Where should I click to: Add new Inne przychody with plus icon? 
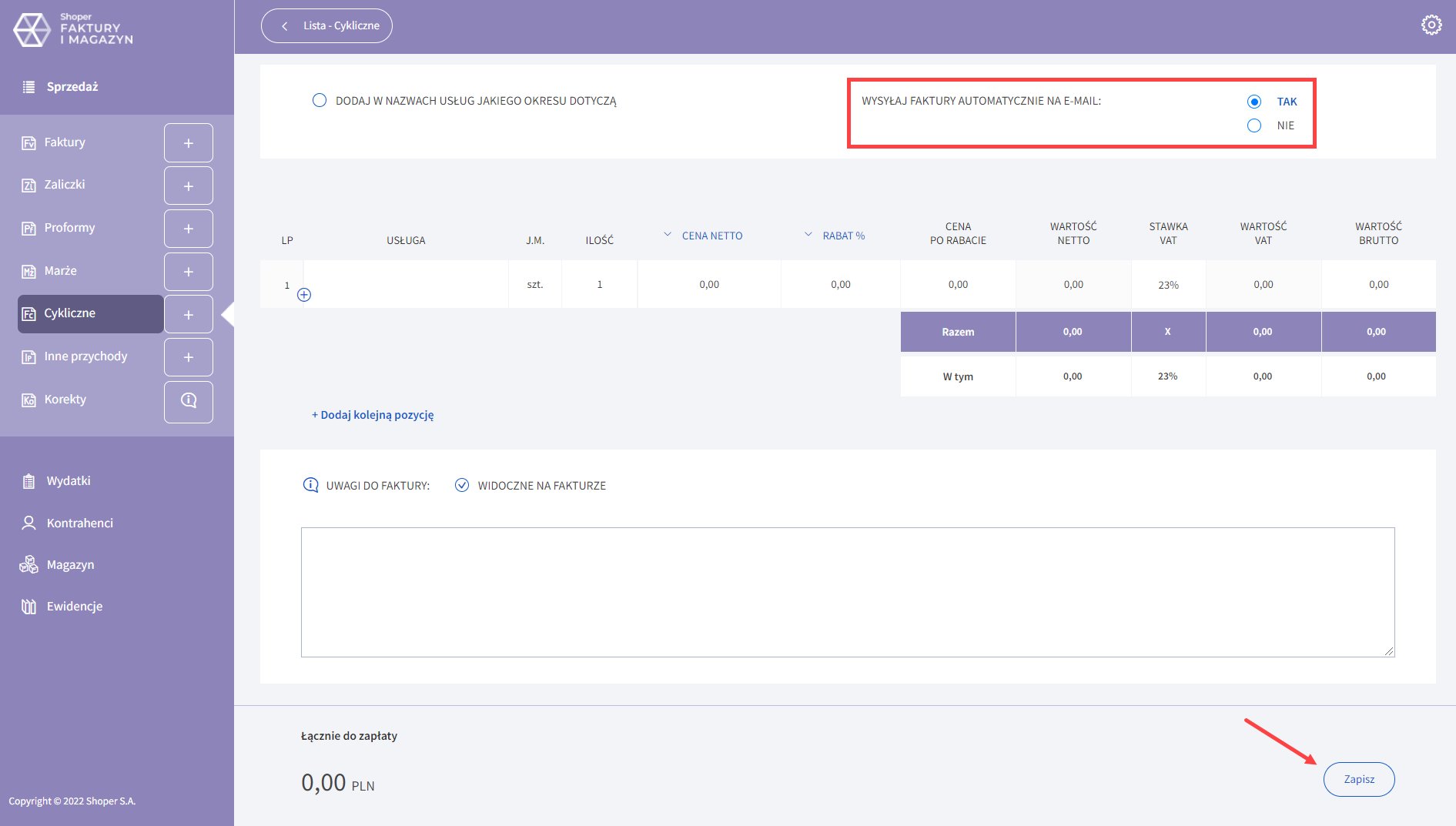tap(188, 357)
